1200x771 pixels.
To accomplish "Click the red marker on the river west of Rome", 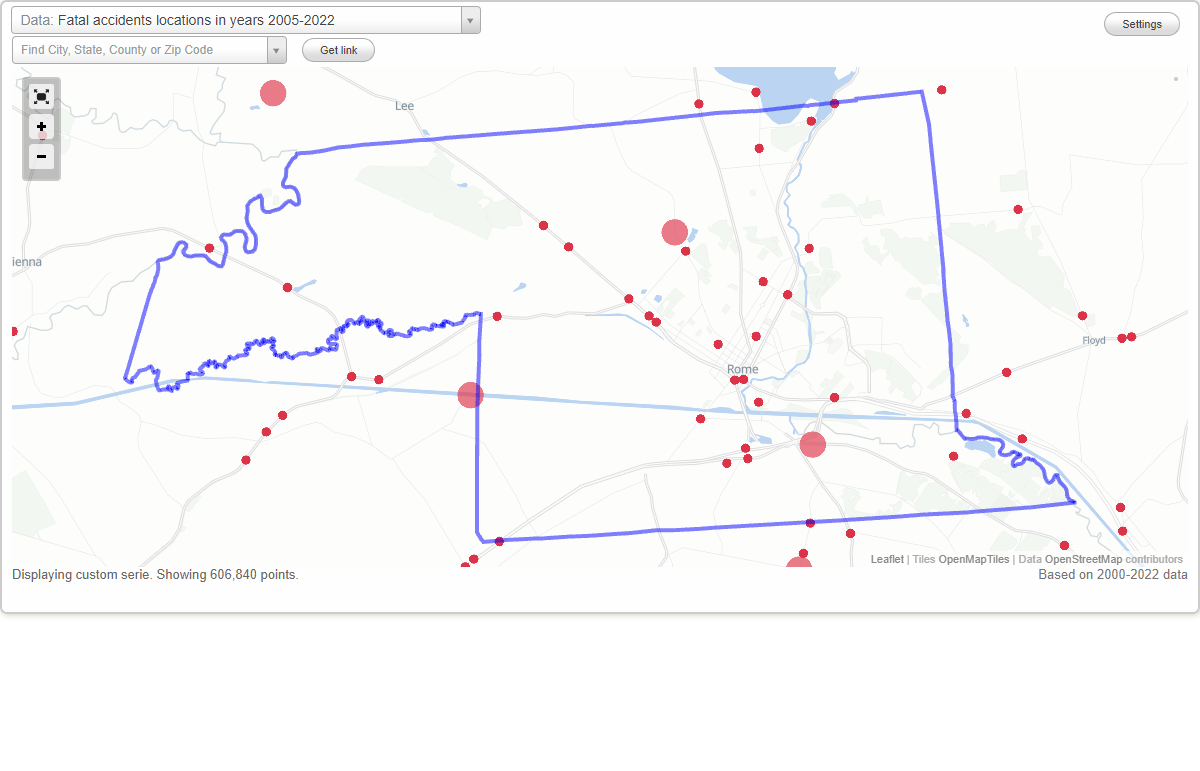I will tap(470, 395).
